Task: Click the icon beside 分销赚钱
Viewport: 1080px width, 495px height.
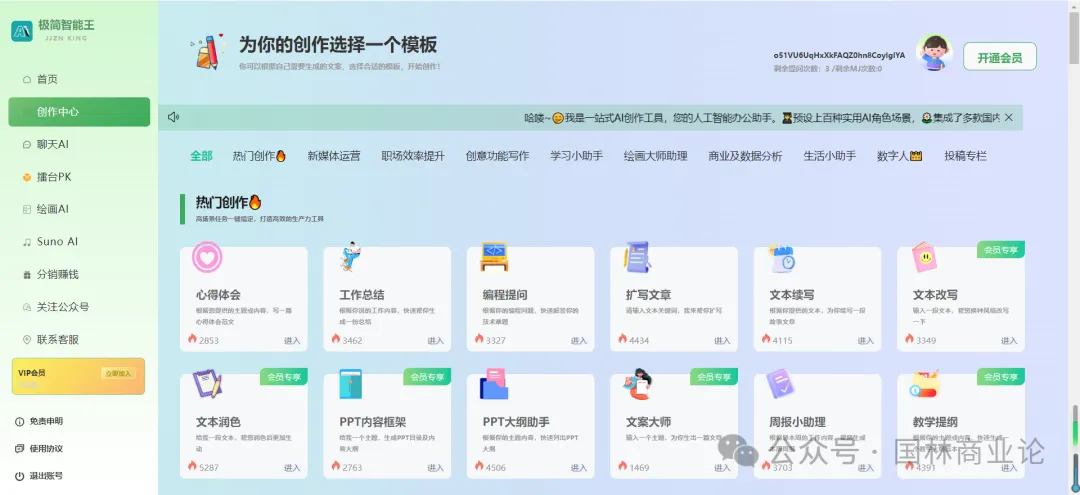Action: pyautogui.click(x=27, y=275)
